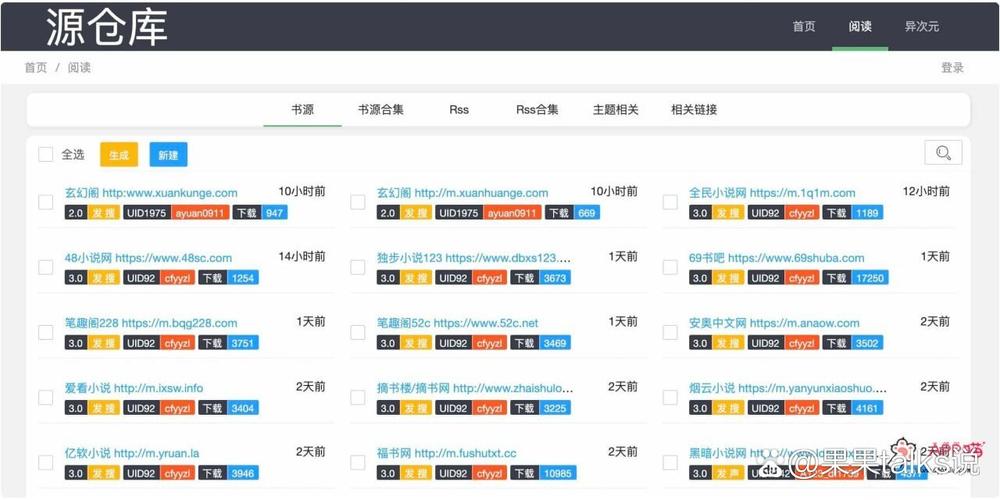Click the search magnifier icon
This screenshot has height=500, width=1000.
(943, 153)
